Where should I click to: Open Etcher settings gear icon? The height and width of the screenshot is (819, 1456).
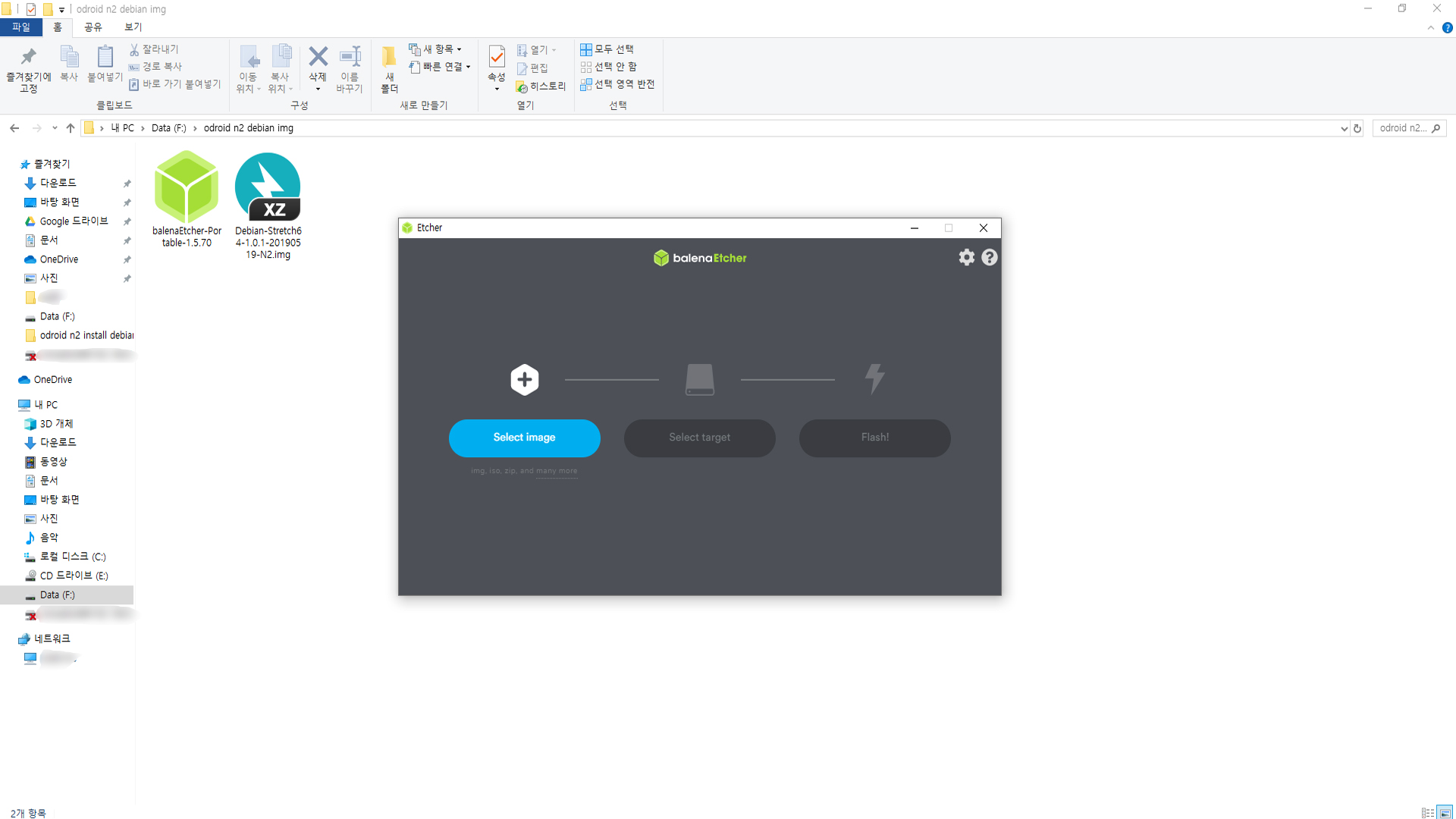point(966,257)
